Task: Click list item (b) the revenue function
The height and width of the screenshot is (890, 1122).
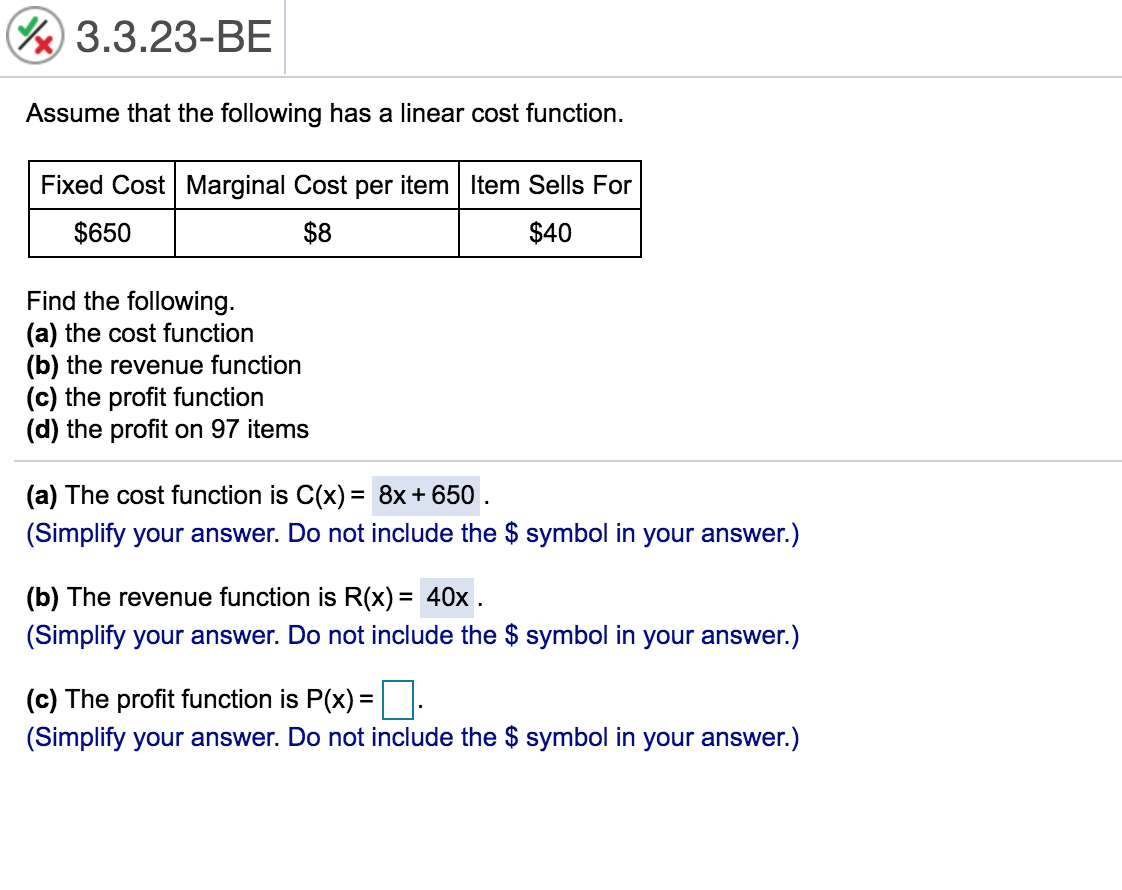Action: point(164,365)
